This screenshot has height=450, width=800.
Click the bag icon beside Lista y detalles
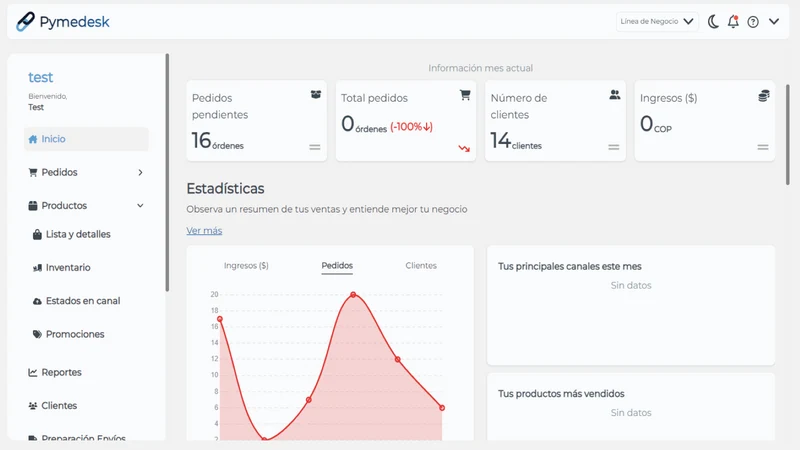coord(37,234)
